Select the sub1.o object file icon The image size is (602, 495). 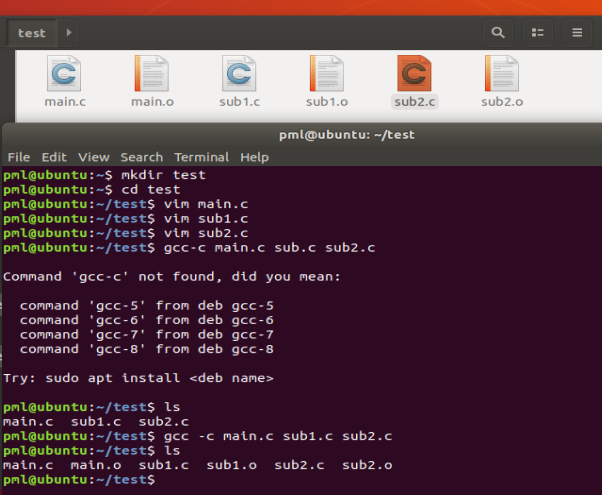[x=327, y=73]
